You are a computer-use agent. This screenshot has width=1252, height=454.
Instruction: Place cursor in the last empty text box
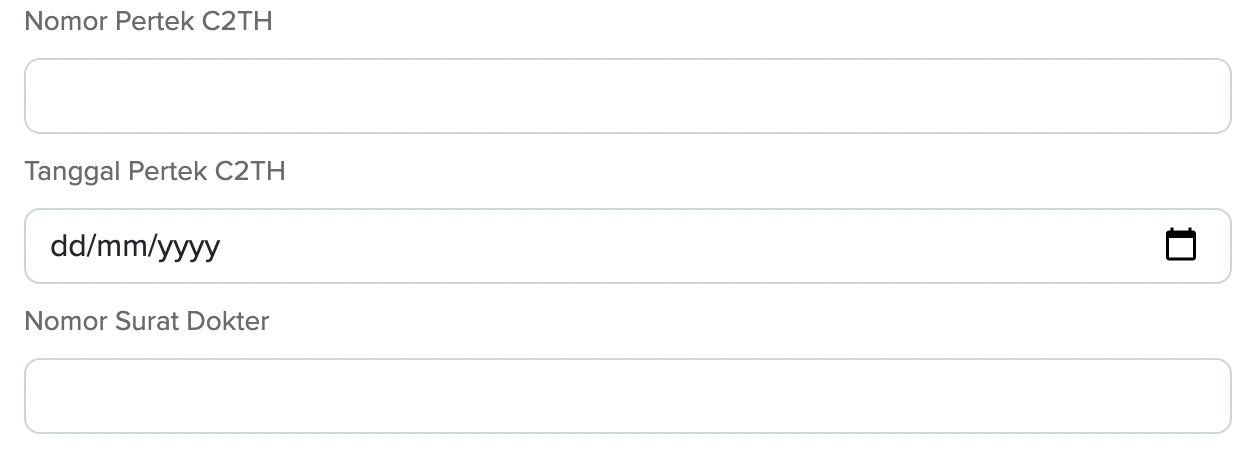pos(627,396)
